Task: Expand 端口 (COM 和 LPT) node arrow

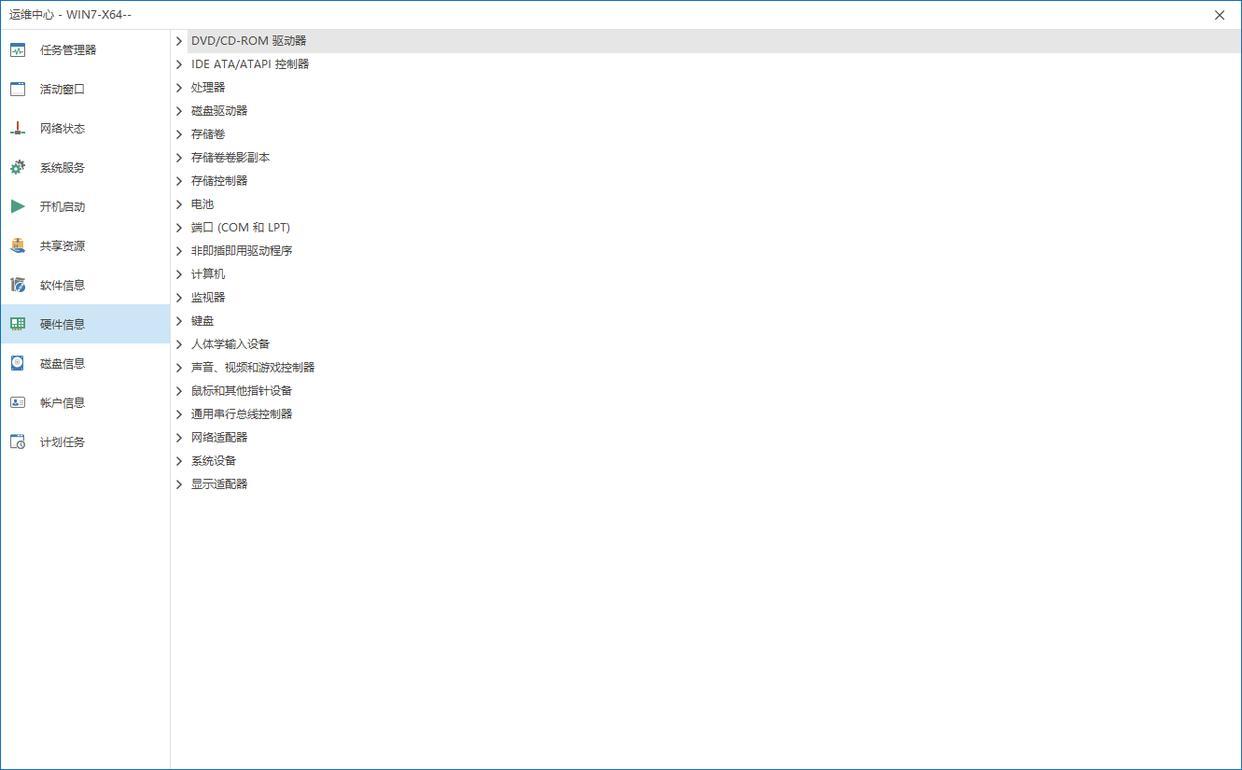Action: (179, 227)
